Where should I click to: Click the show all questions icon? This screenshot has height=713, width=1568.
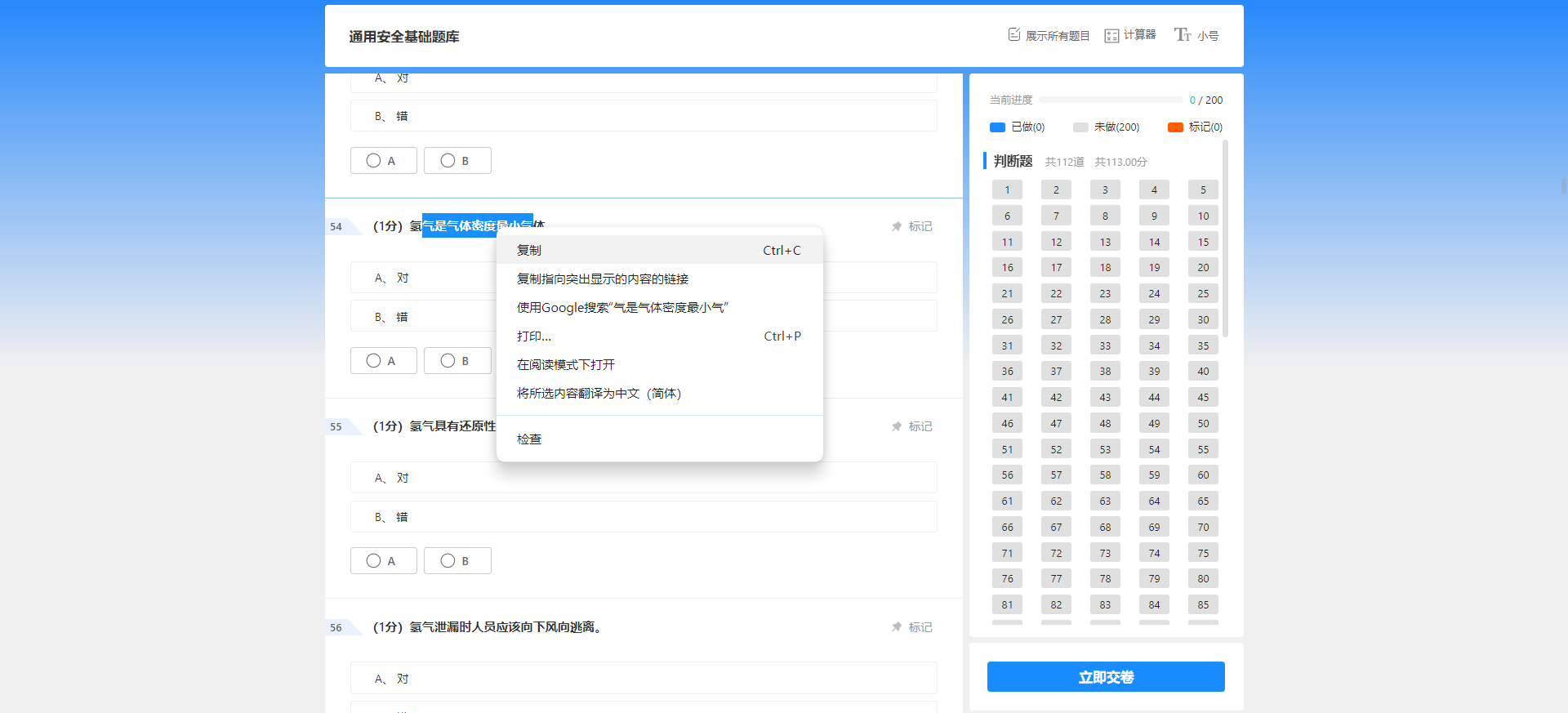tap(1014, 34)
